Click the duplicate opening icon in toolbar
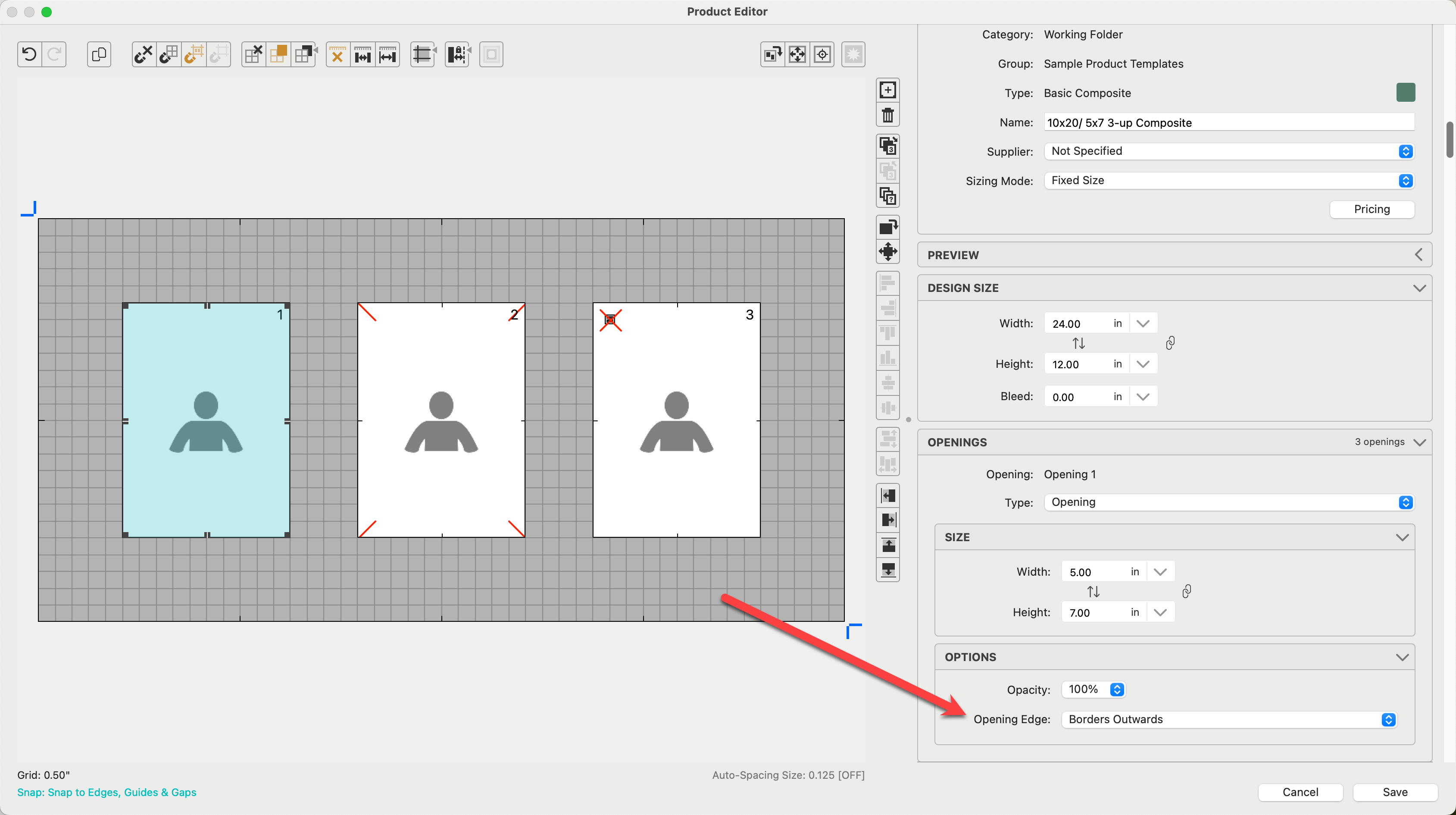 (x=99, y=54)
